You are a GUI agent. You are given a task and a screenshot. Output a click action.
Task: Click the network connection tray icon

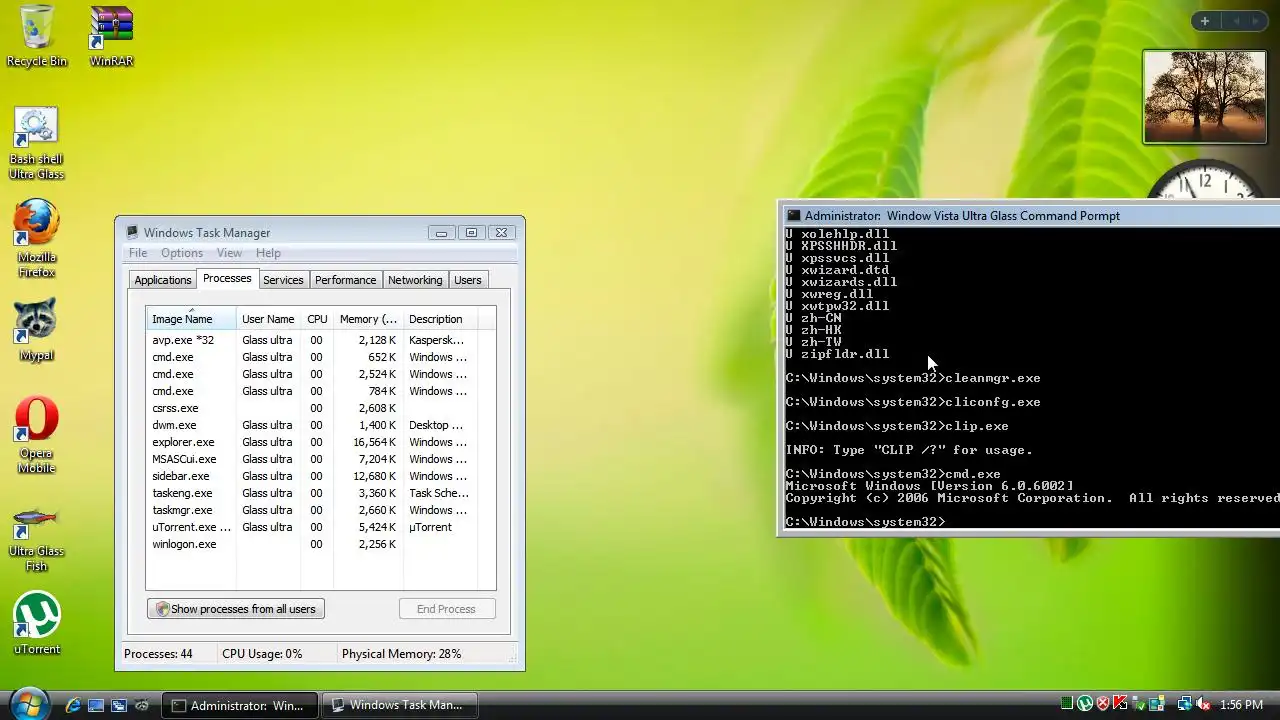[1185, 704]
